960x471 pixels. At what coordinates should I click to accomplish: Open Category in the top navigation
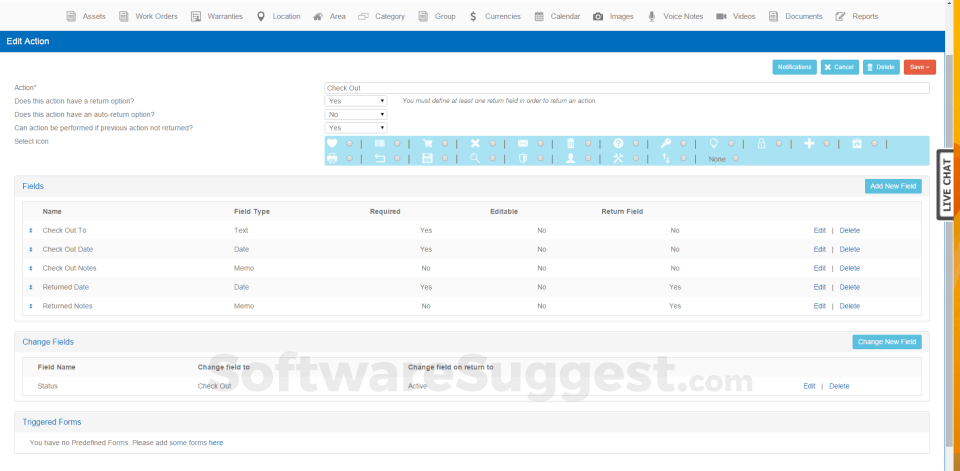point(381,17)
